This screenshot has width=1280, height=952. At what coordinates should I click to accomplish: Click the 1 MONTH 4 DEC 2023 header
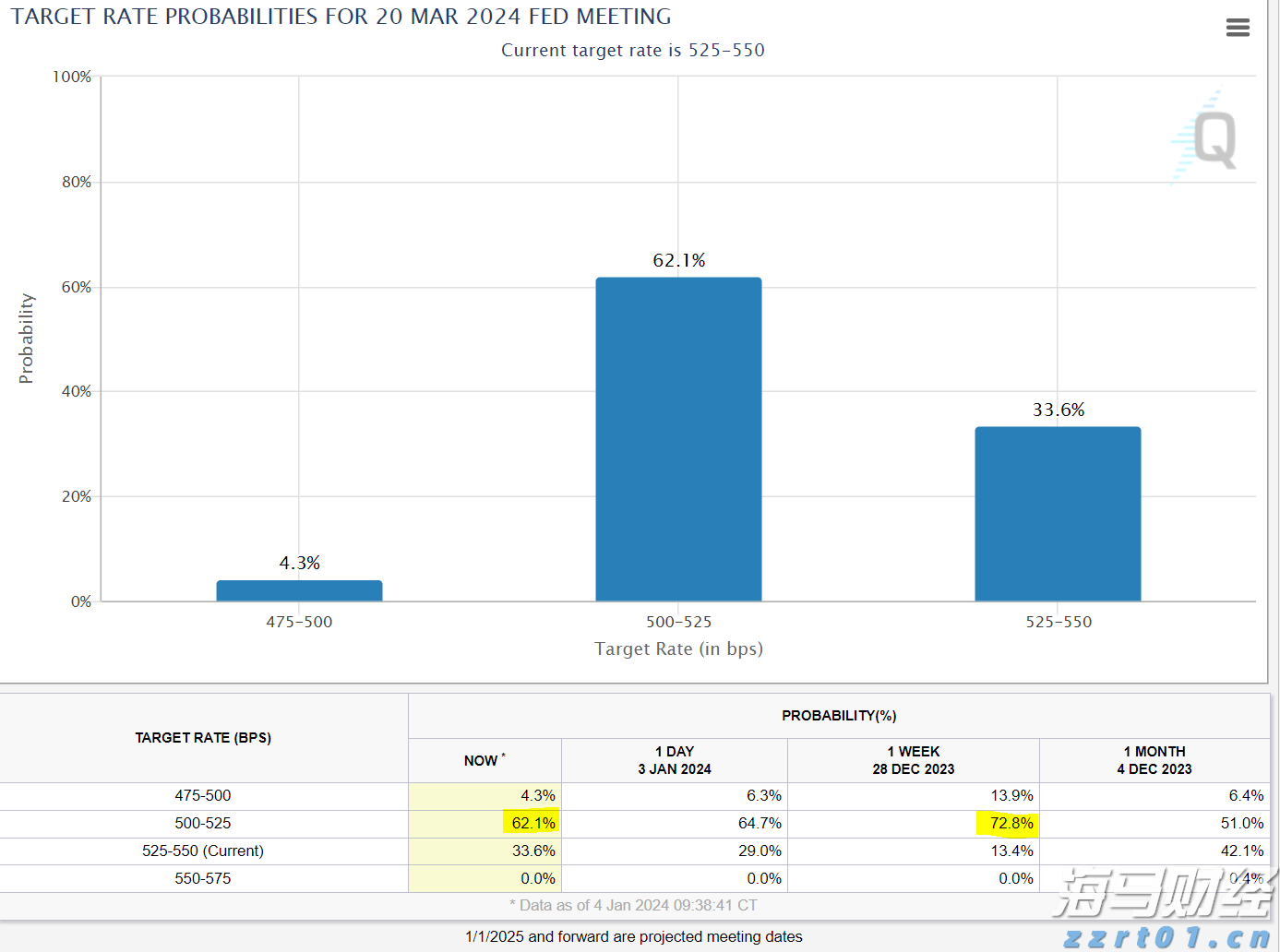coord(1154,760)
